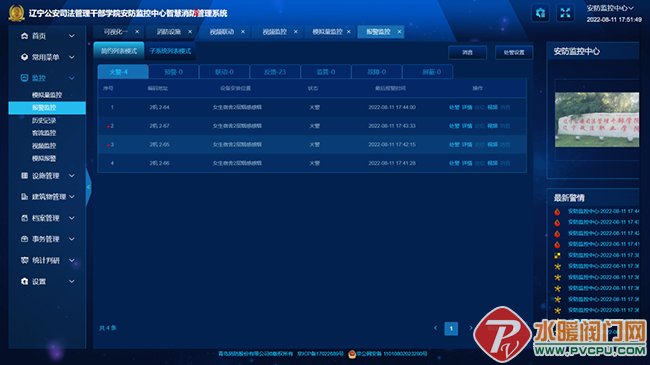Expand the 常用菜单 menu chevron
The height and width of the screenshot is (365, 650).
point(72,57)
